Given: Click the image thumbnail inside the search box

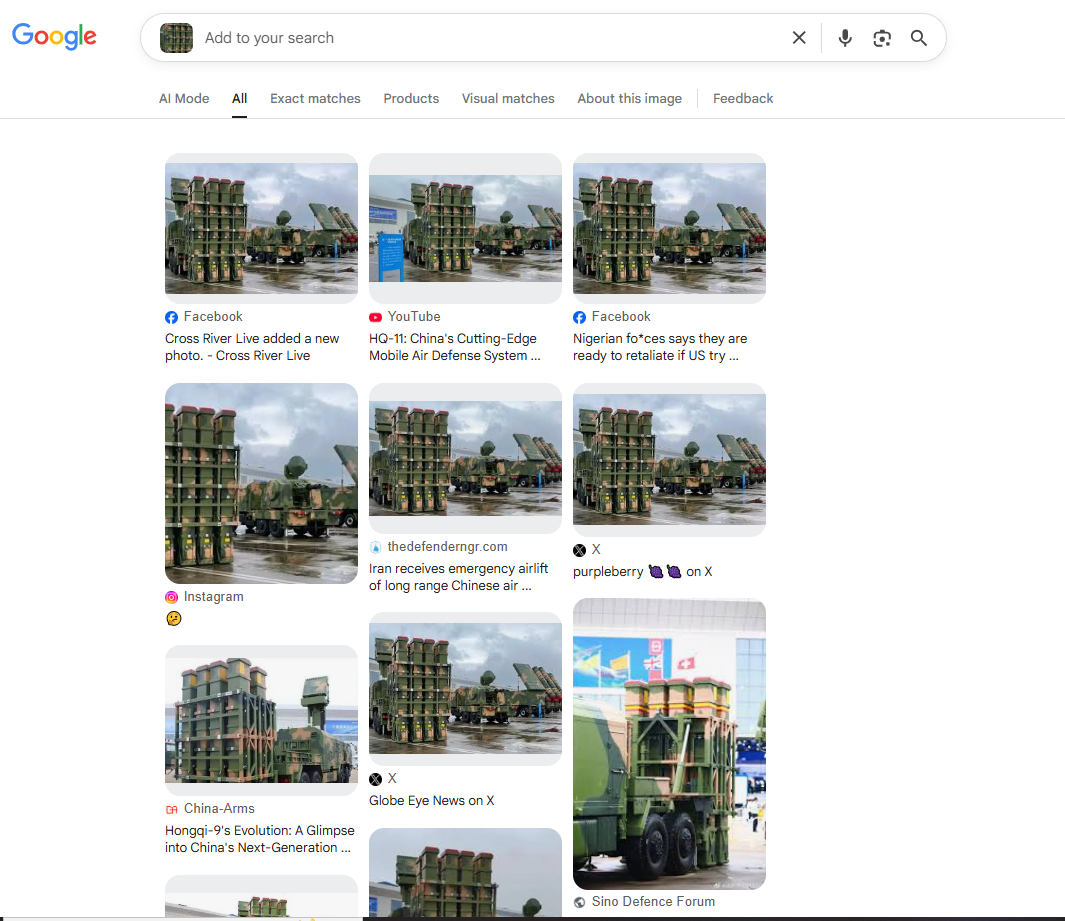Looking at the screenshot, I should (x=176, y=38).
